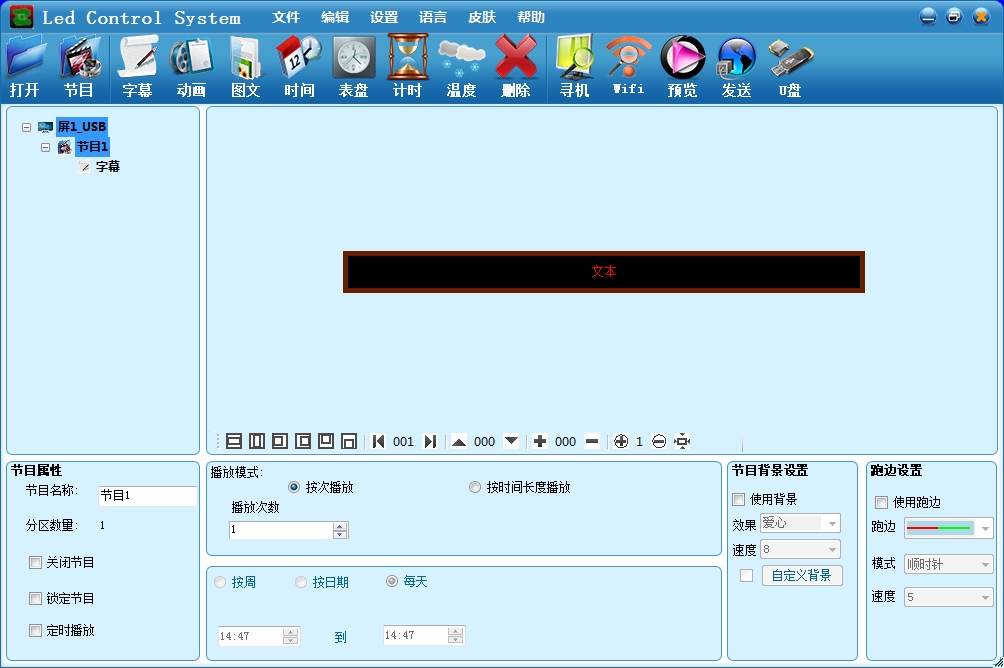Image resolution: width=1004 pixels, height=668 pixels.
Task: Pick the 按日期 schedule option
Action: point(301,582)
